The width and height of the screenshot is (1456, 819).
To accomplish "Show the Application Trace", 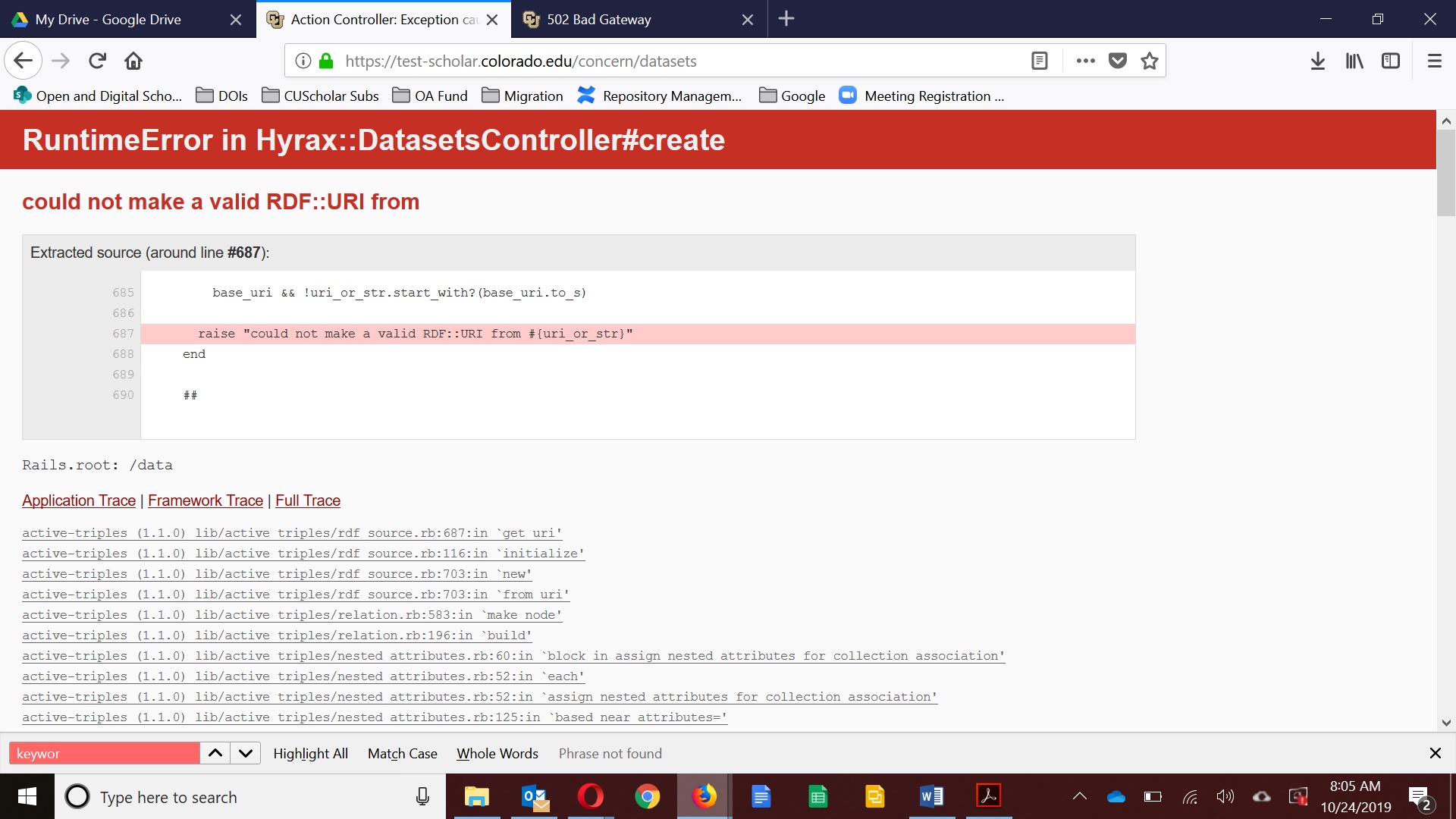I will (79, 500).
